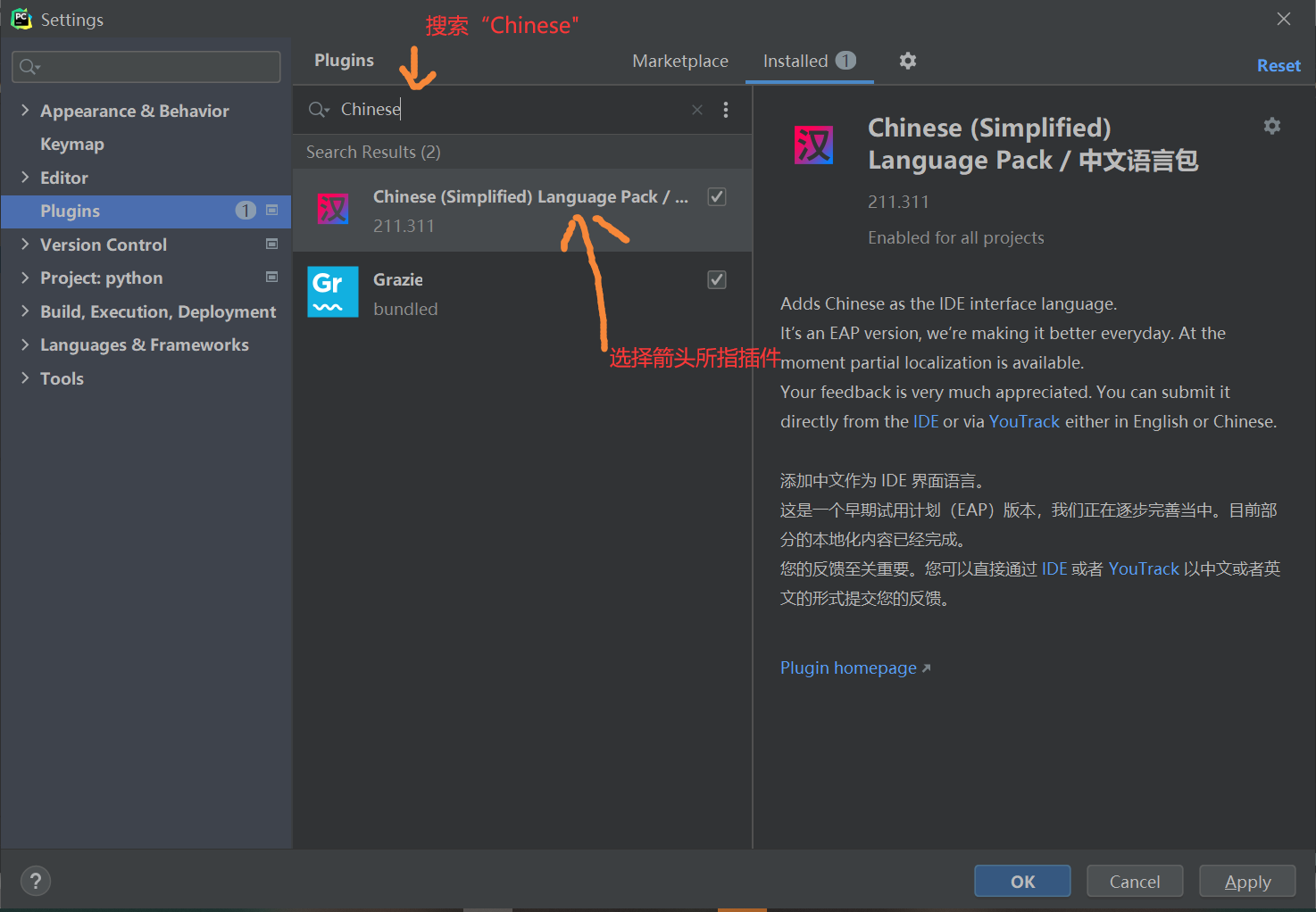The width and height of the screenshot is (1316, 912).
Task: Open Appearance & Behavior settings
Action: pyautogui.click(x=135, y=111)
